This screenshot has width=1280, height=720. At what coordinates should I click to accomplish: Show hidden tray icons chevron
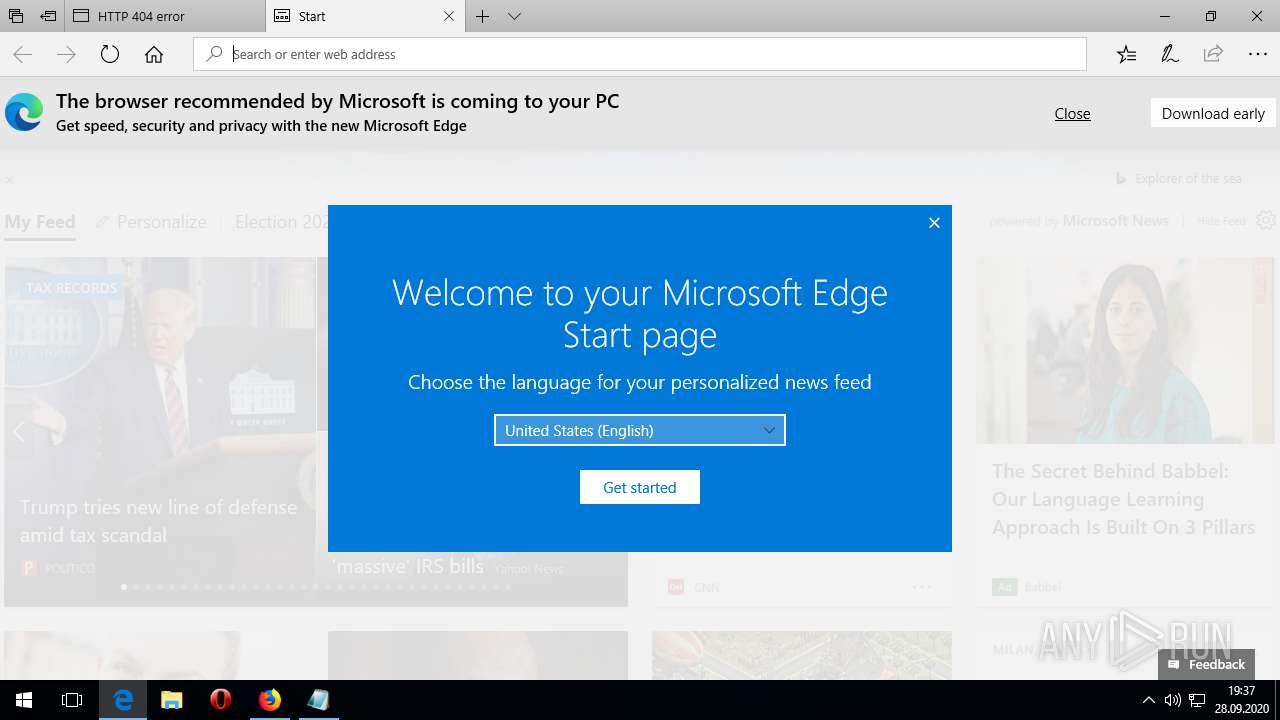(x=1149, y=700)
